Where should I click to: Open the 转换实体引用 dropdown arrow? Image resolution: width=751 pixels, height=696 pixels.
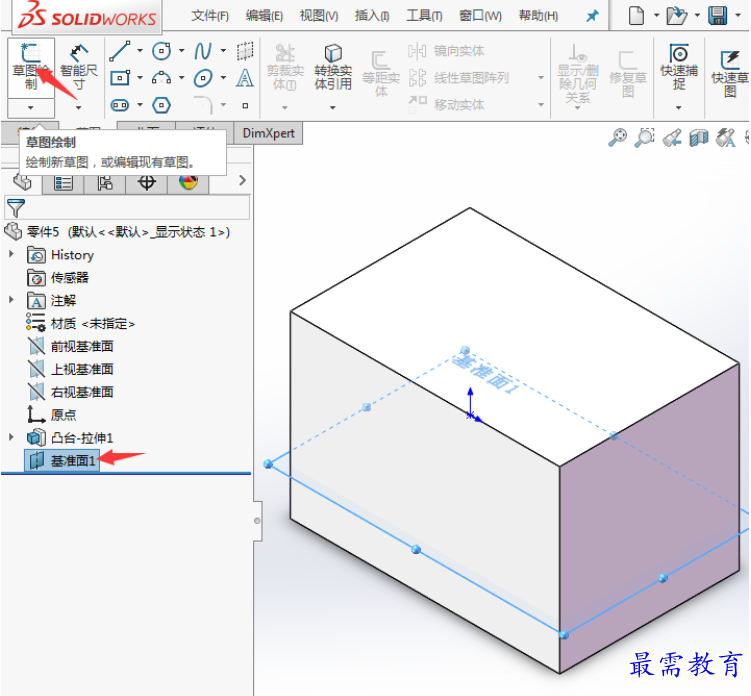(333, 108)
